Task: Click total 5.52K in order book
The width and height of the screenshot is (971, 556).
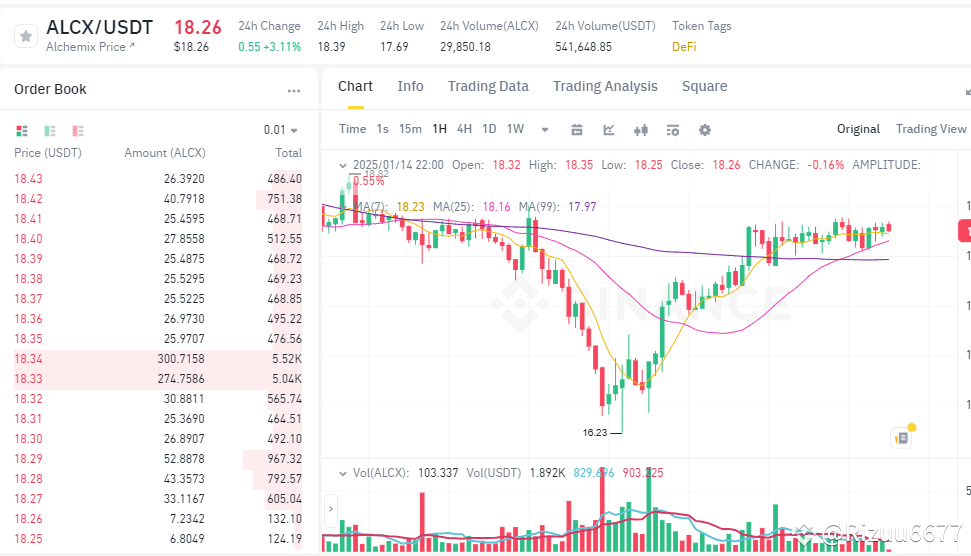Action: [x=287, y=359]
